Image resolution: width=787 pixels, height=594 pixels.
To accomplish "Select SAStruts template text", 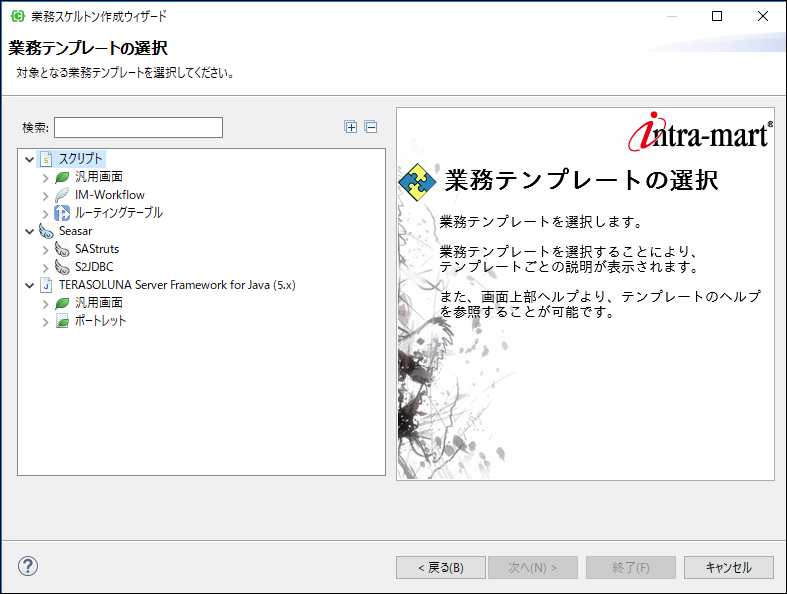I will (97, 249).
